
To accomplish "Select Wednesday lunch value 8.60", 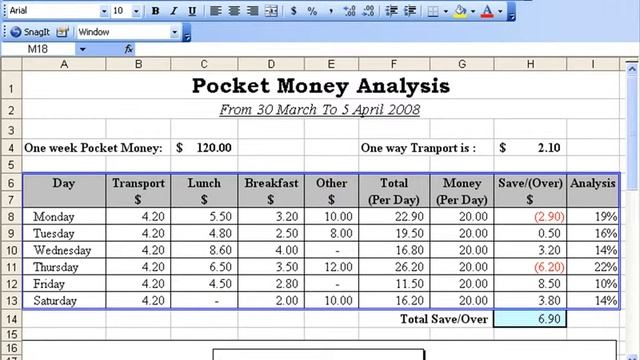I will click(x=204, y=250).
